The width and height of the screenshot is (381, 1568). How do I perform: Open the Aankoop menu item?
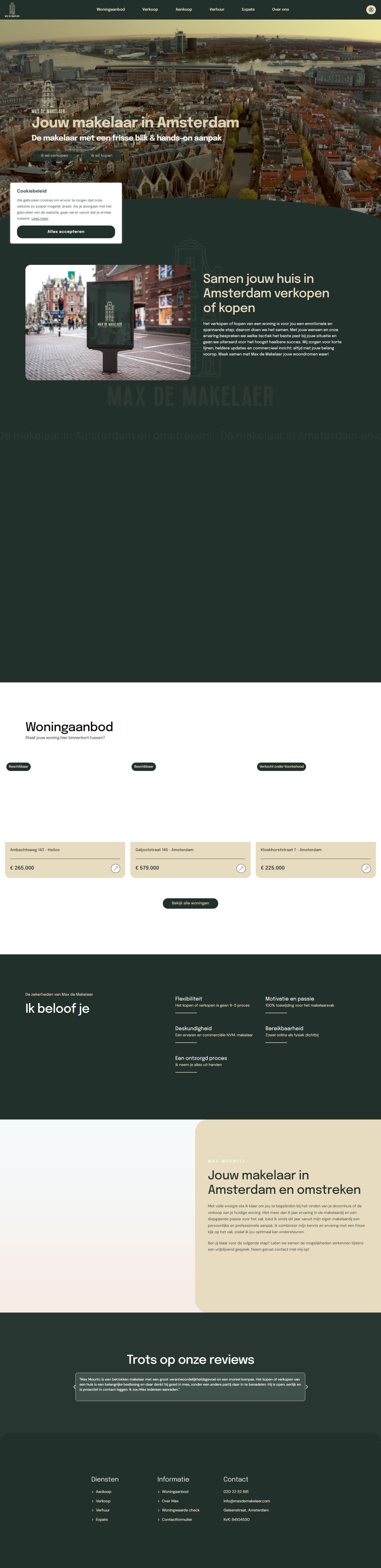pyautogui.click(x=183, y=10)
